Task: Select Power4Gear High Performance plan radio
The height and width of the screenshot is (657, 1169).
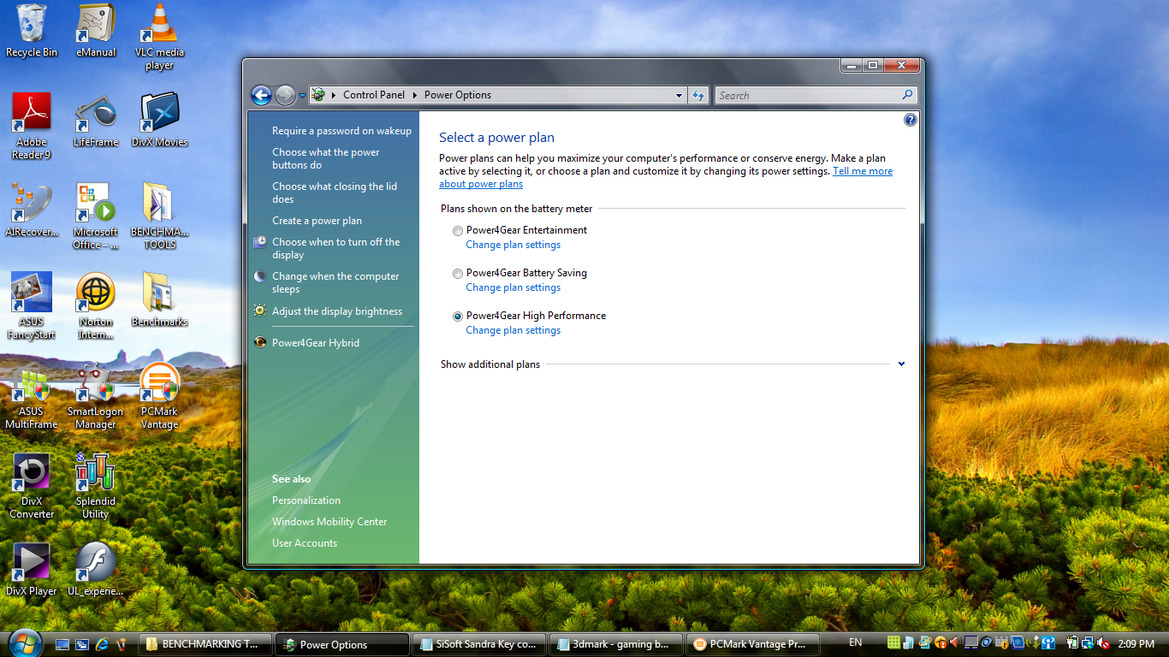Action: click(457, 316)
